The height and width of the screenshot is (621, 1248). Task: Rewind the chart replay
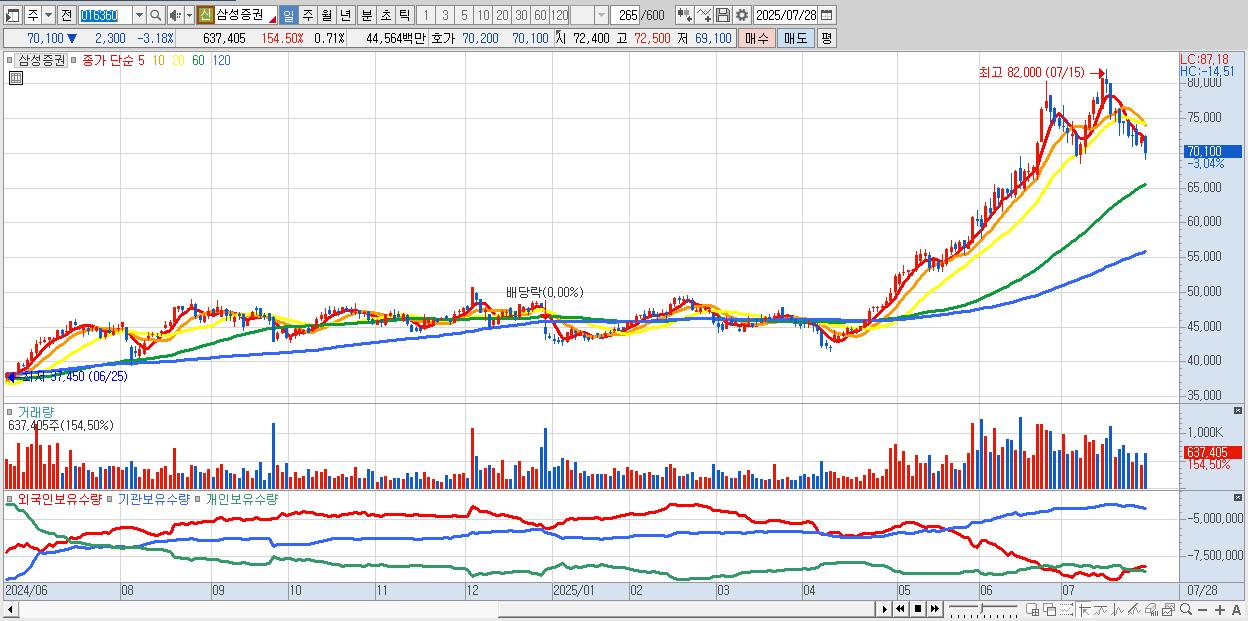click(900, 609)
